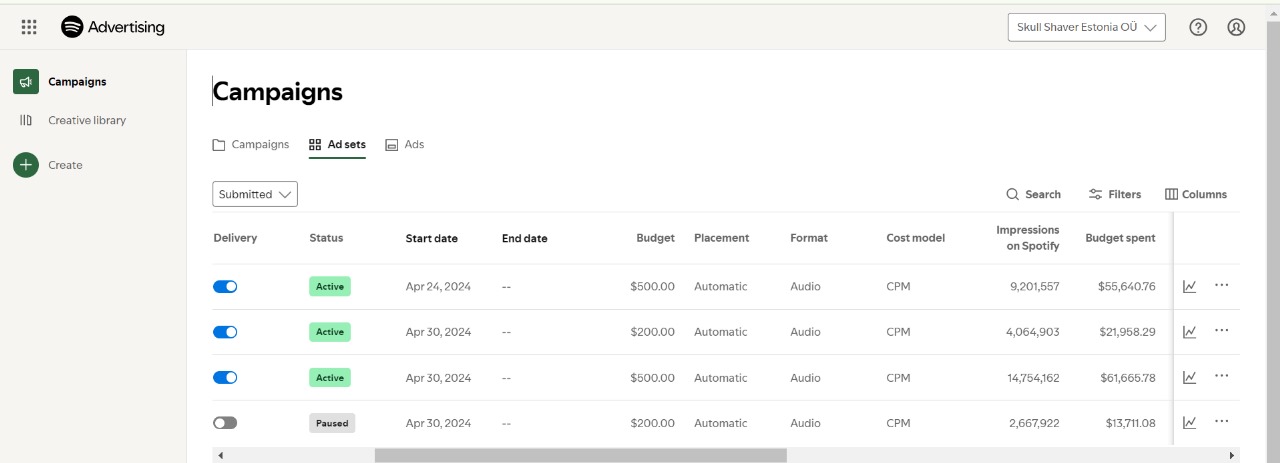Open the Columns selector
Screen dimensions: 1280x463
1196,194
